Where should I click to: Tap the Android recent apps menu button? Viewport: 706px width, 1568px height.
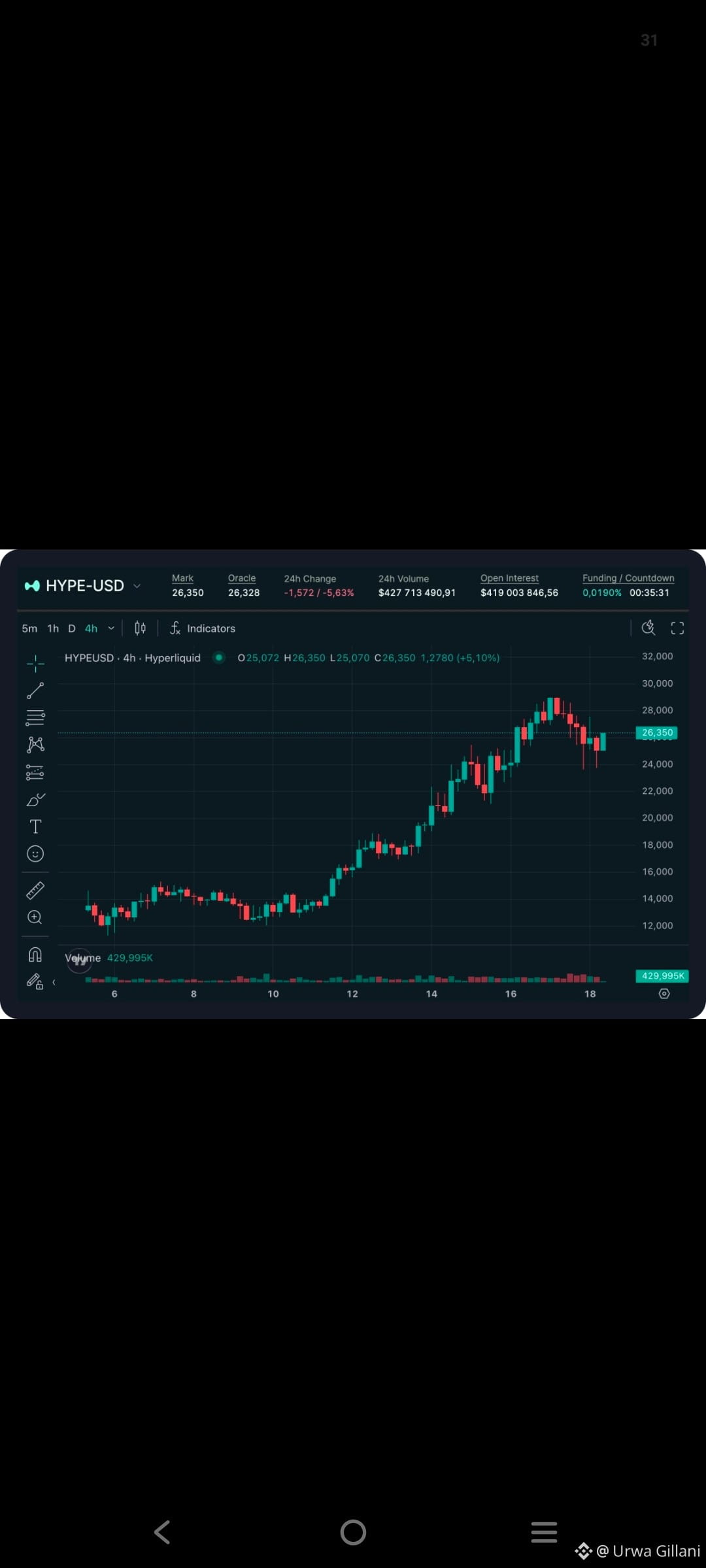544,1532
